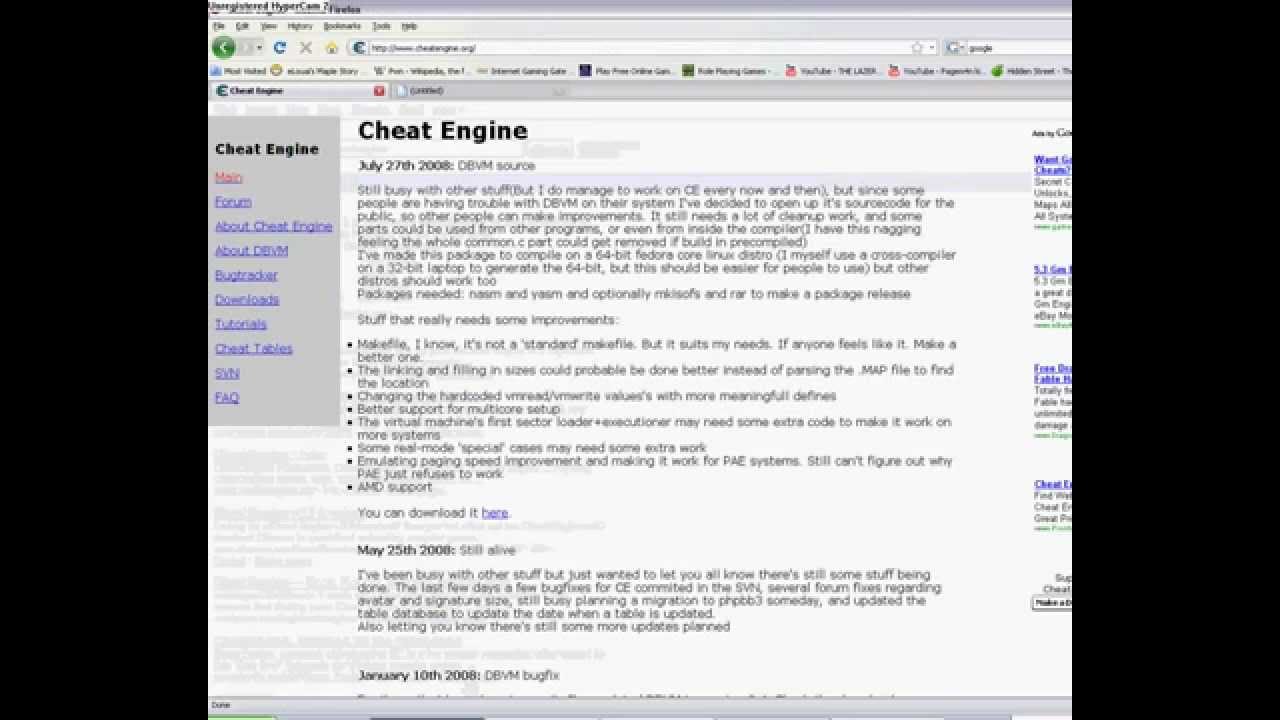
Task: Click the 'January 10th 2008: DBVM bugfix' heading
Action: pos(461,676)
